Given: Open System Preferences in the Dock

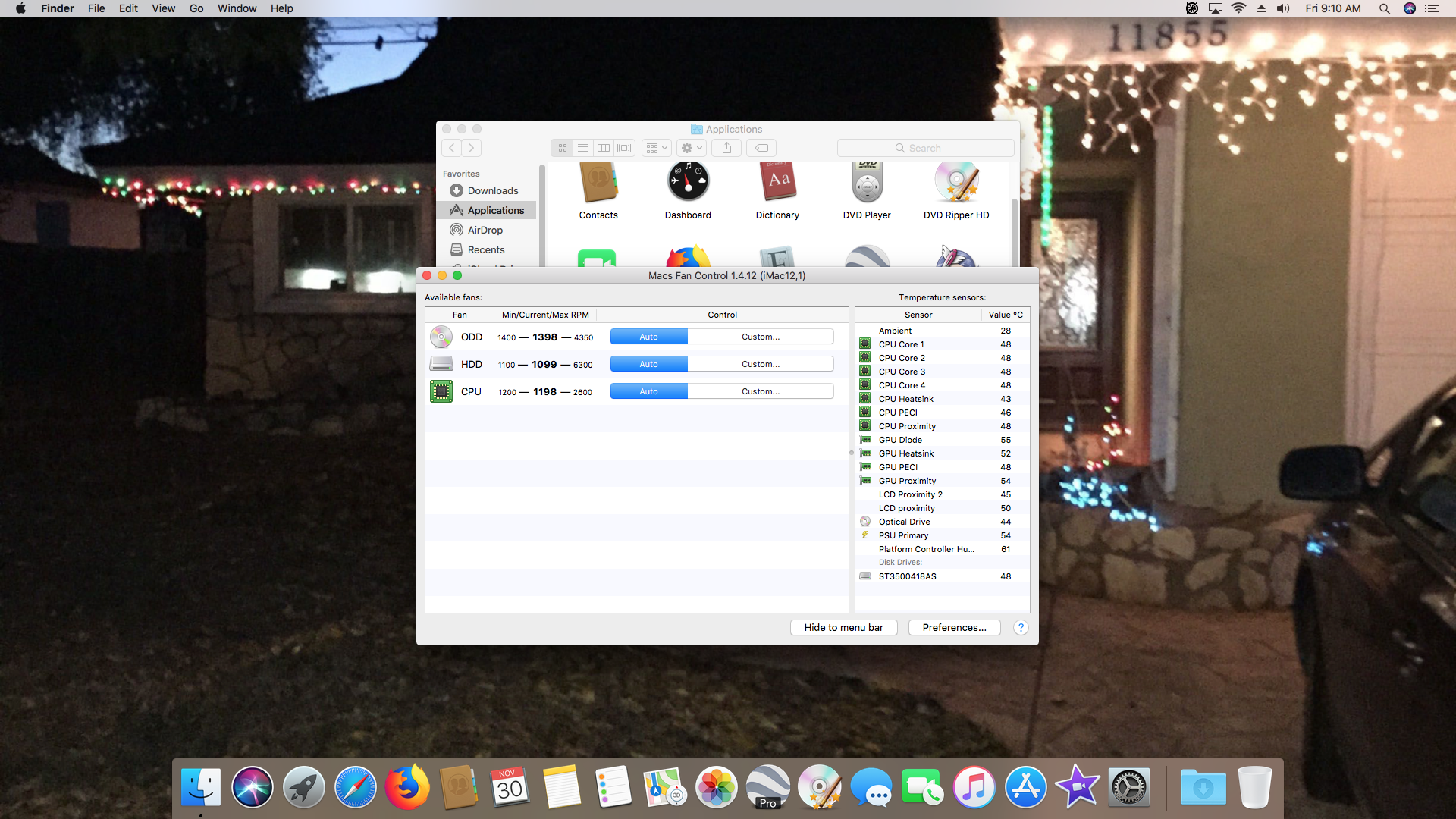Looking at the screenshot, I should click(1129, 788).
